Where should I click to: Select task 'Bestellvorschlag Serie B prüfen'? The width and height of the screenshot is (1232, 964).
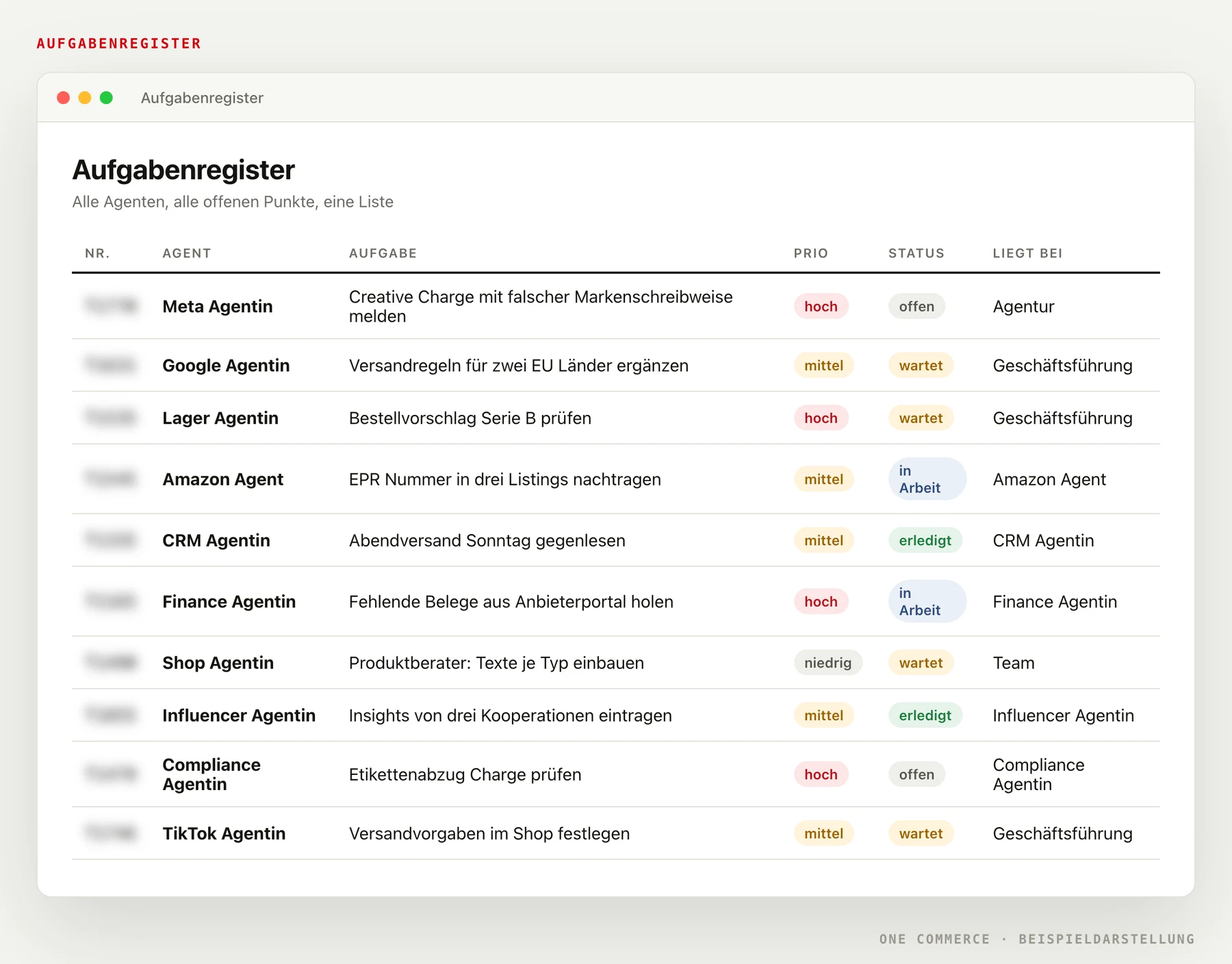[470, 418]
